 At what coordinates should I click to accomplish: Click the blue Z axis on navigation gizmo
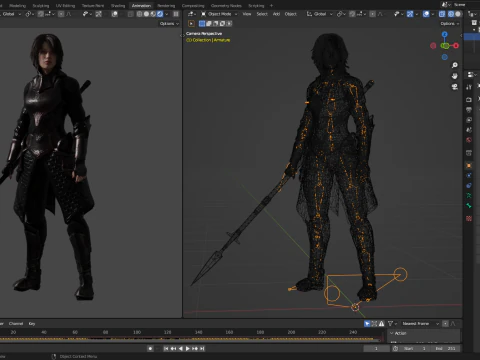pos(445,34)
